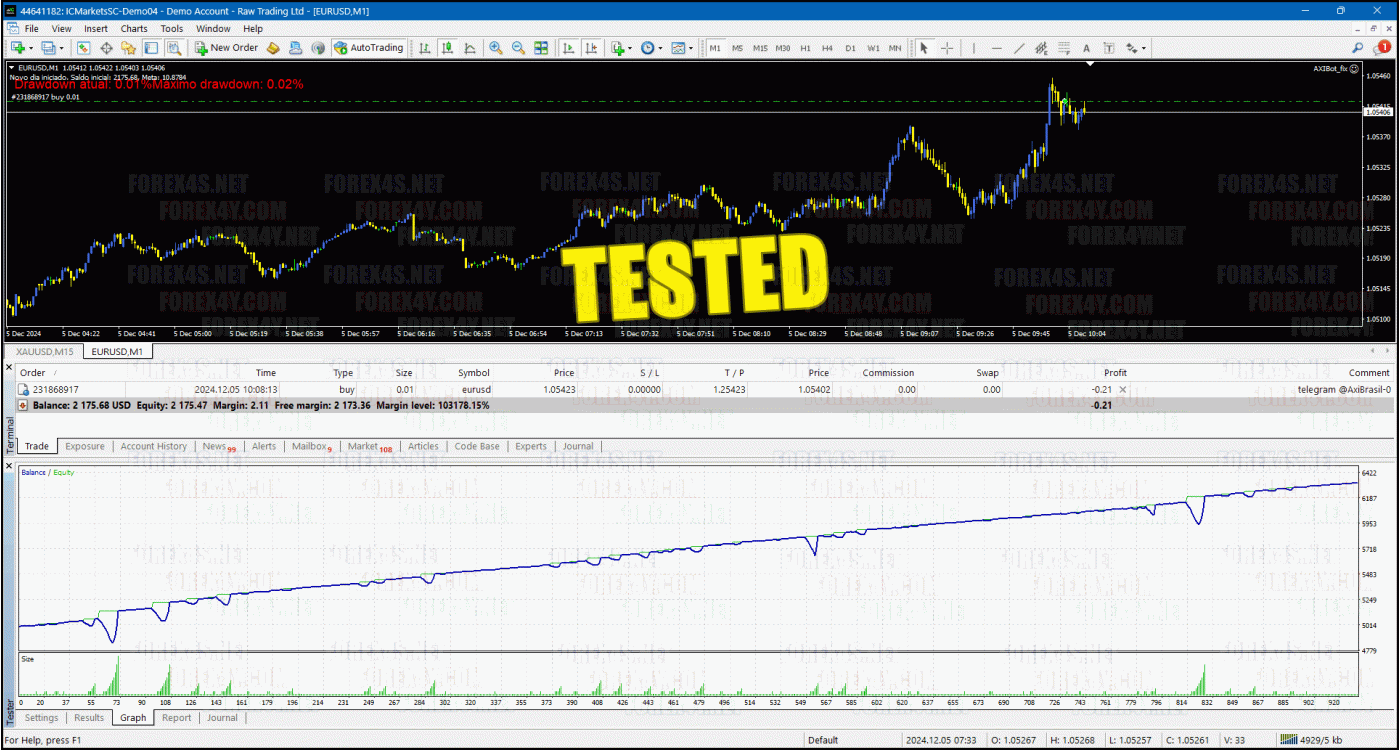Choose the text label tool (A)
Screen dimensions: 1400x750
click(x=1086, y=48)
